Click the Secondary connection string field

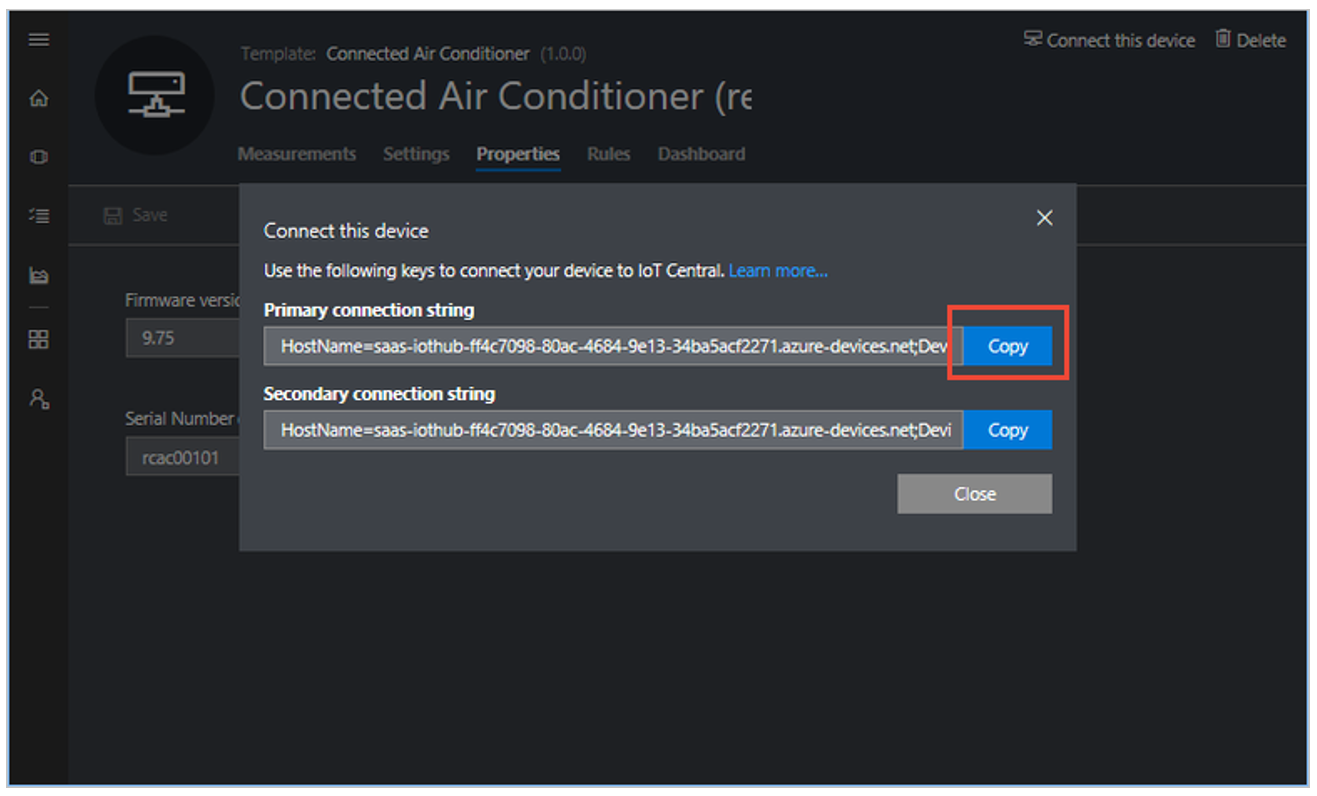(613, 429)
